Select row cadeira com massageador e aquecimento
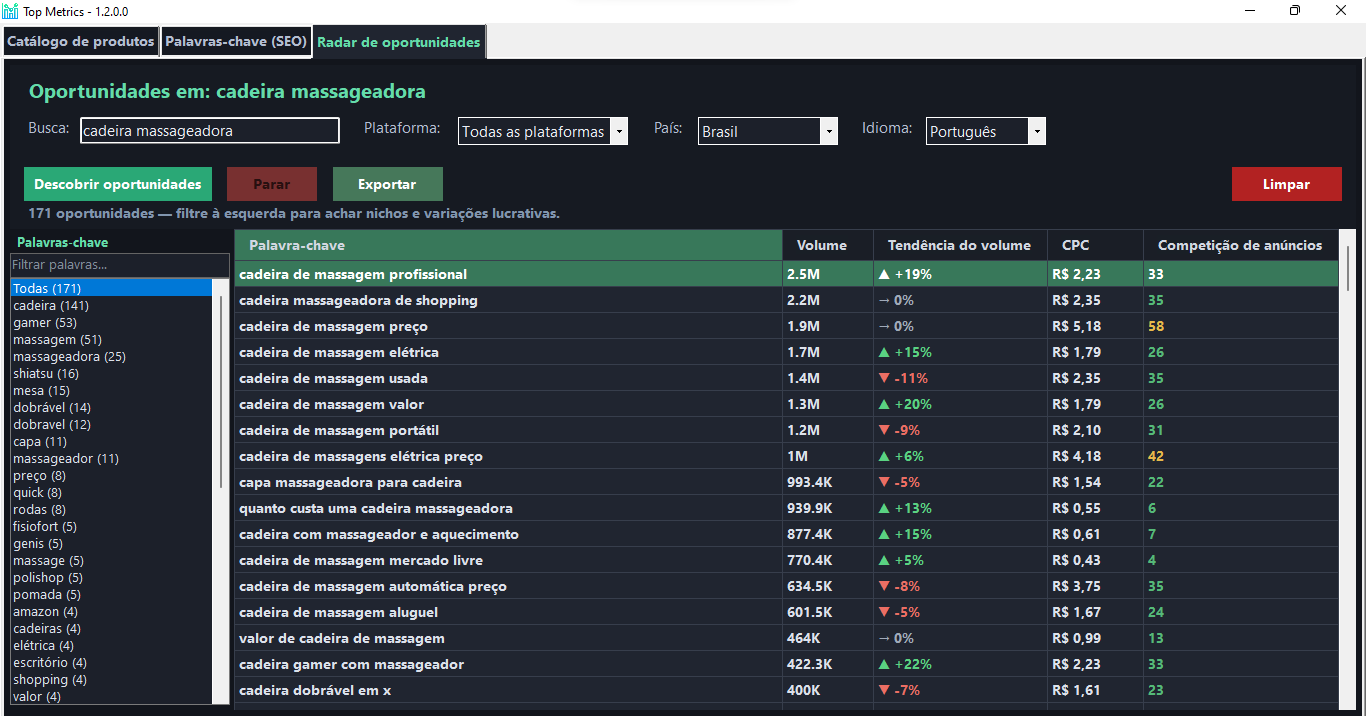1366x716 pixels. (x=786, y=534)
